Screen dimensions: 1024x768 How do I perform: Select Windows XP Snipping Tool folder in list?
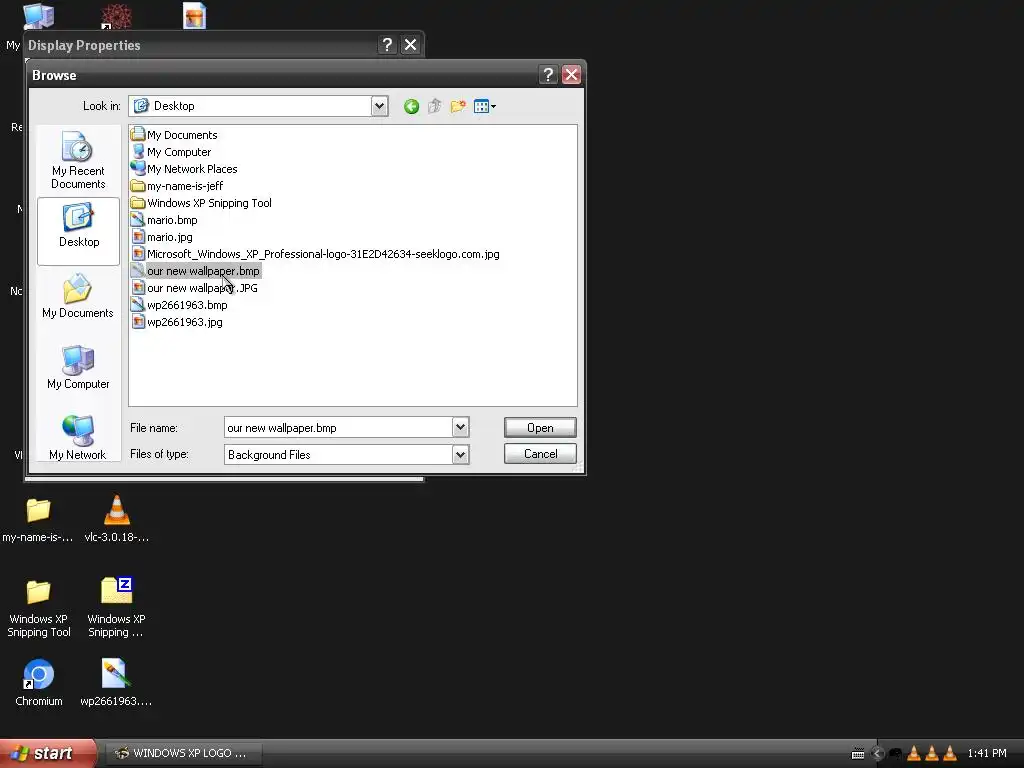pos(201,202)
